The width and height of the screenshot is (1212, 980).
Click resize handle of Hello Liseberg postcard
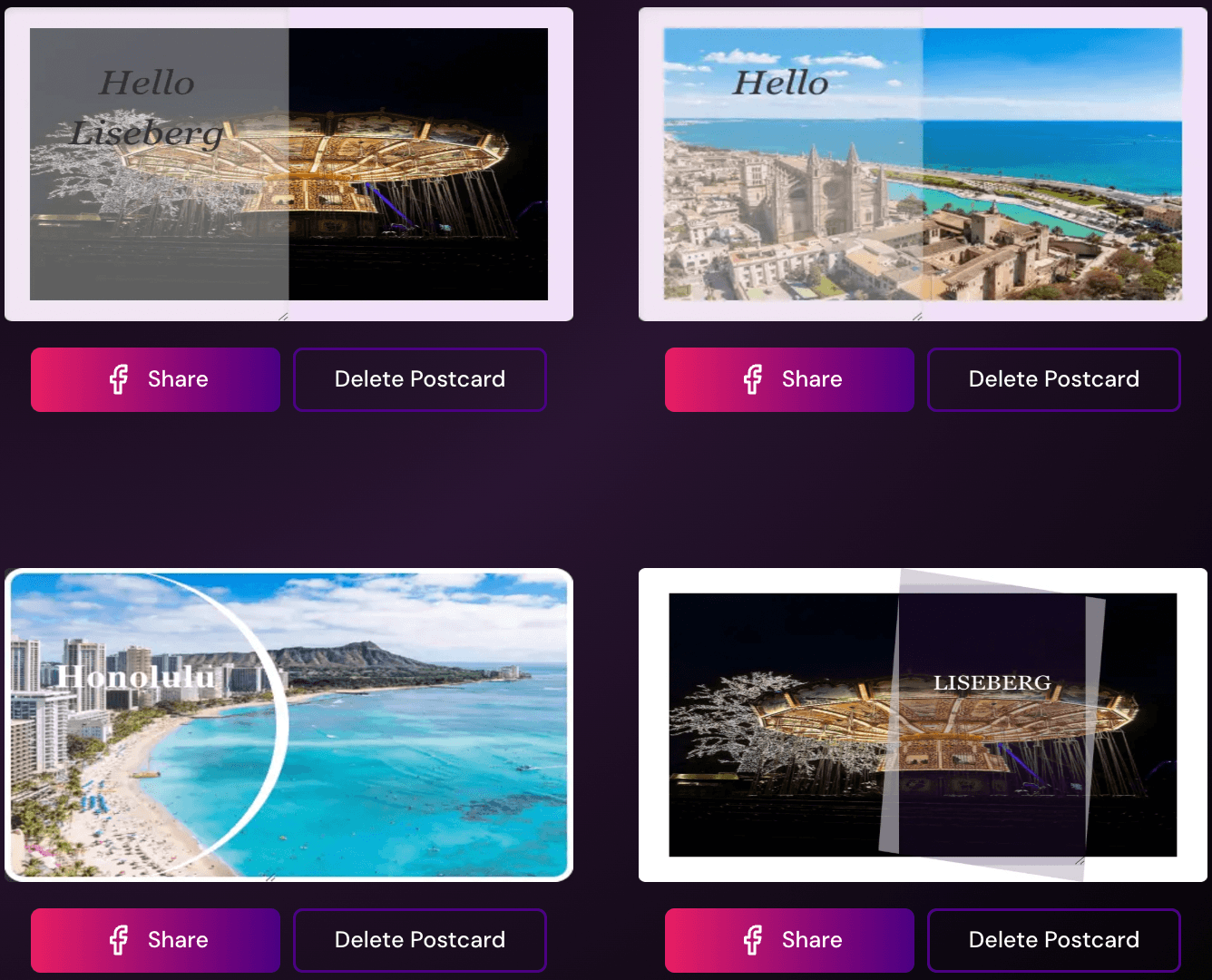283,317
